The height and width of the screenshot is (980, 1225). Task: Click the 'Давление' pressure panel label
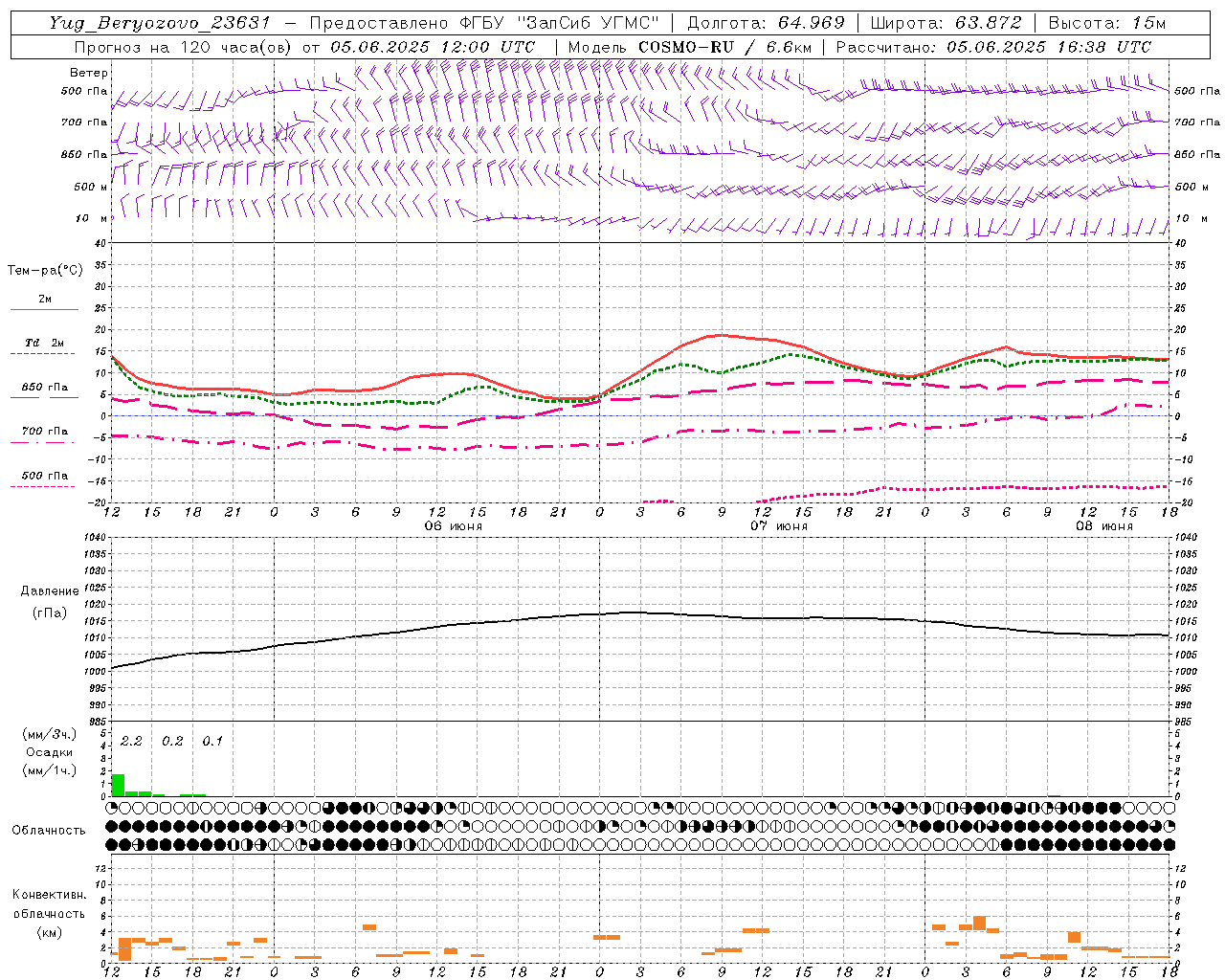tap(50, 591)
